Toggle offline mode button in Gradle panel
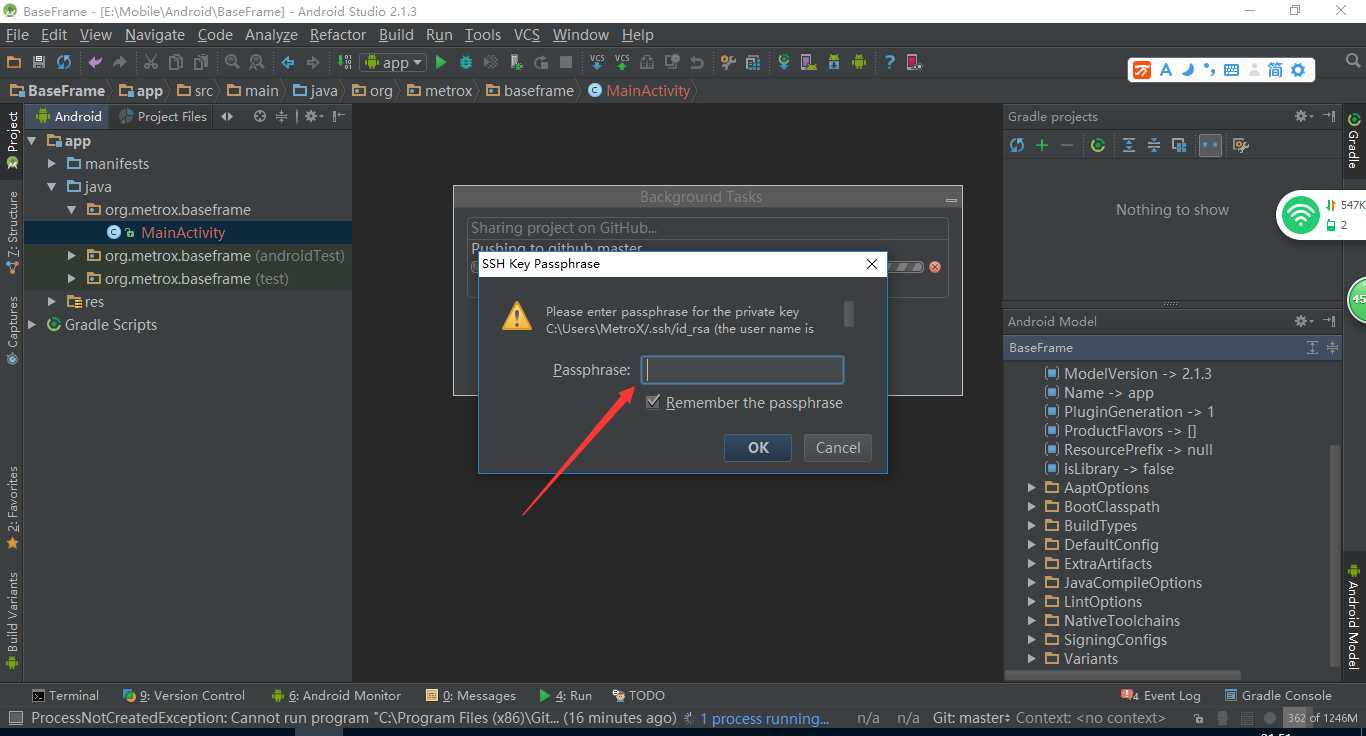 point(1210,145)
